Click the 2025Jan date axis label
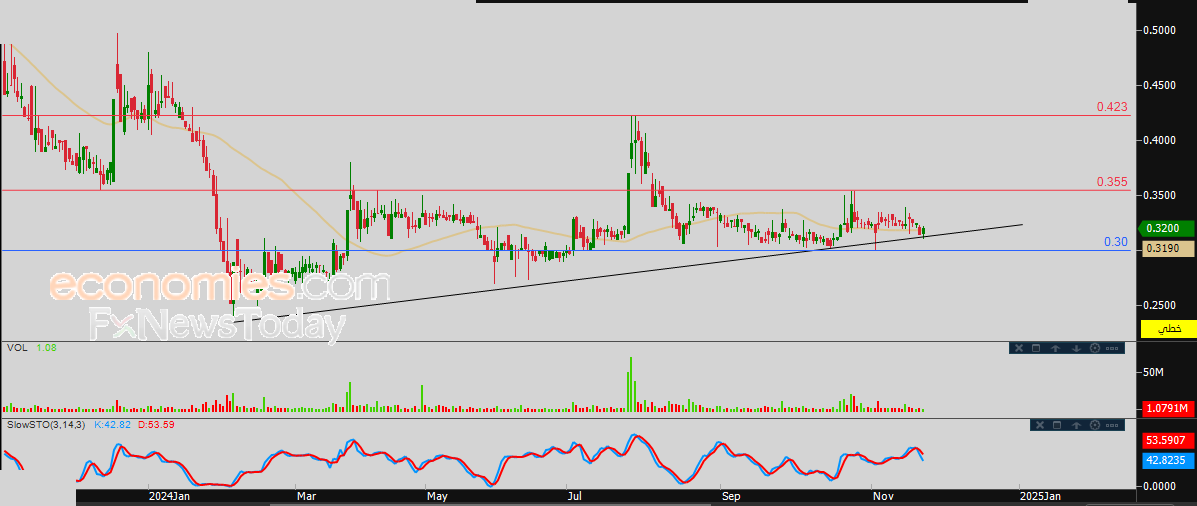This screenshot has height=506, width=1197. click(1041, 497)
